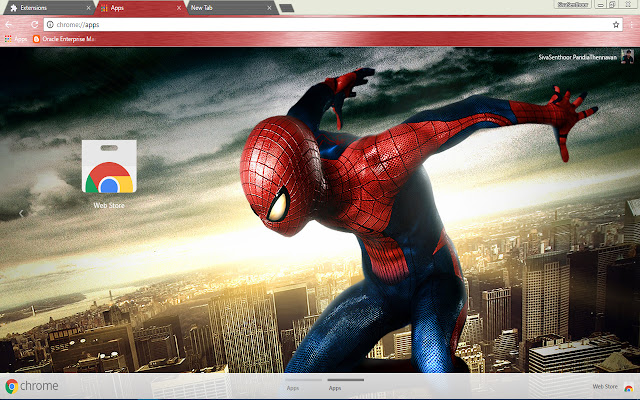The width and height of the screenshot is (640, 400).
Task: Go back with the back arrow
Action: point(9,24)
